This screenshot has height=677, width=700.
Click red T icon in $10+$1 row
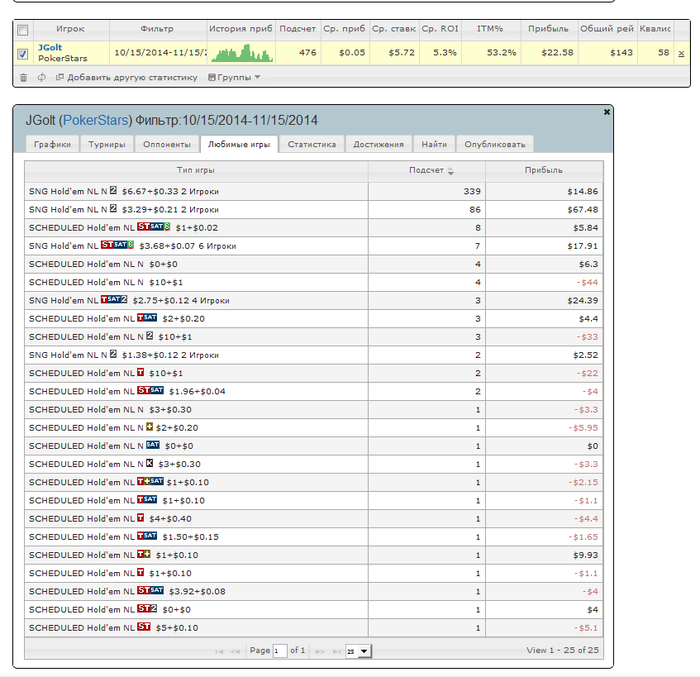141,372
